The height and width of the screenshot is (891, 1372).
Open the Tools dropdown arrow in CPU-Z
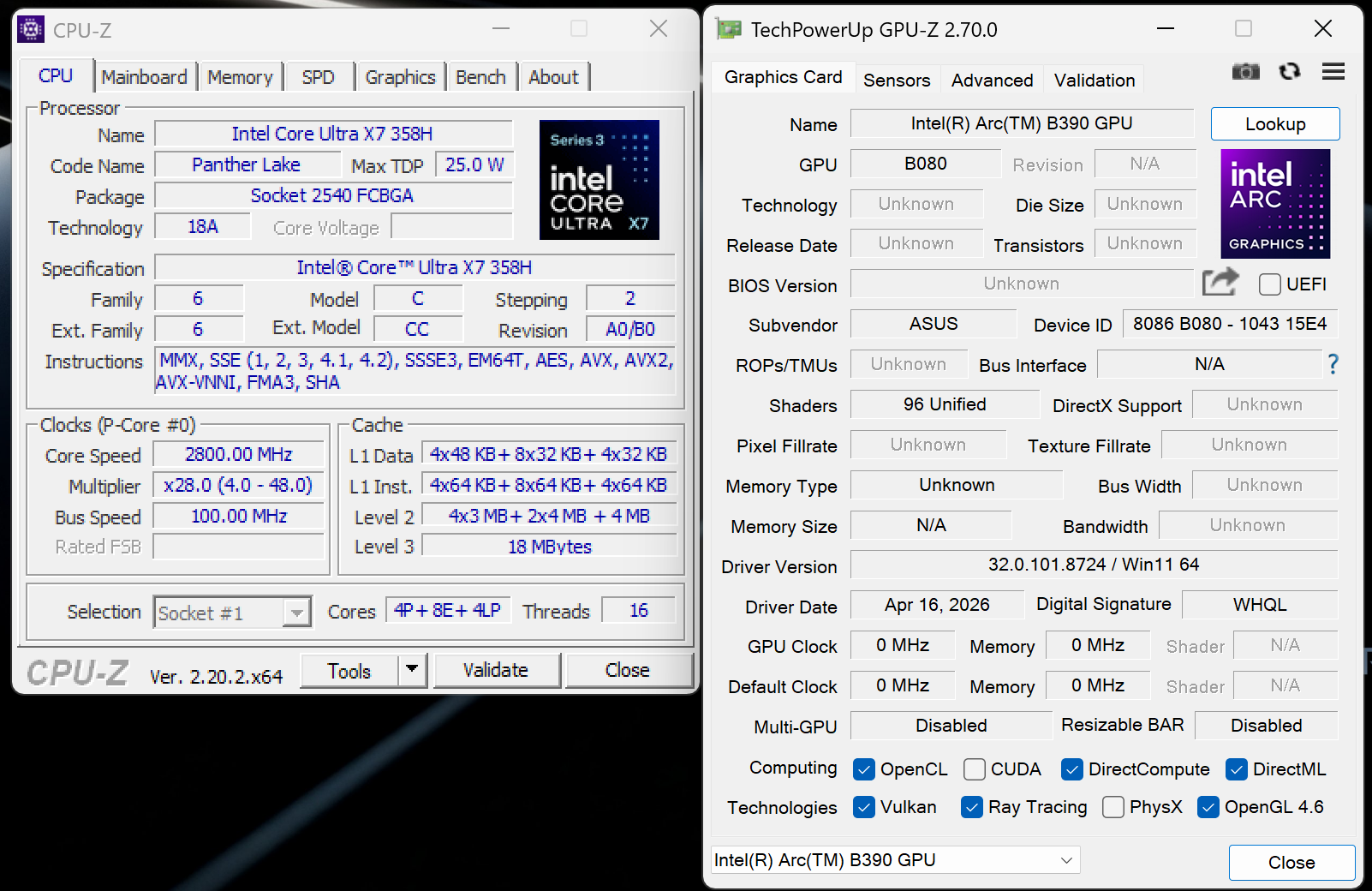(x=412, y=670)
